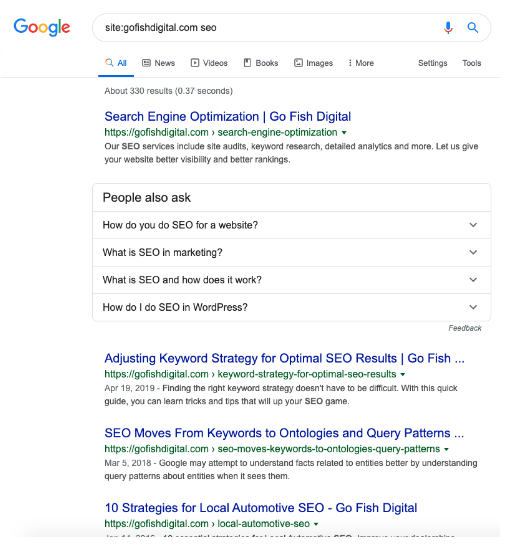The image size is (512, 545).
Task: Click into the search query input field
Action: pyautogui.click(x=268, y=27)
